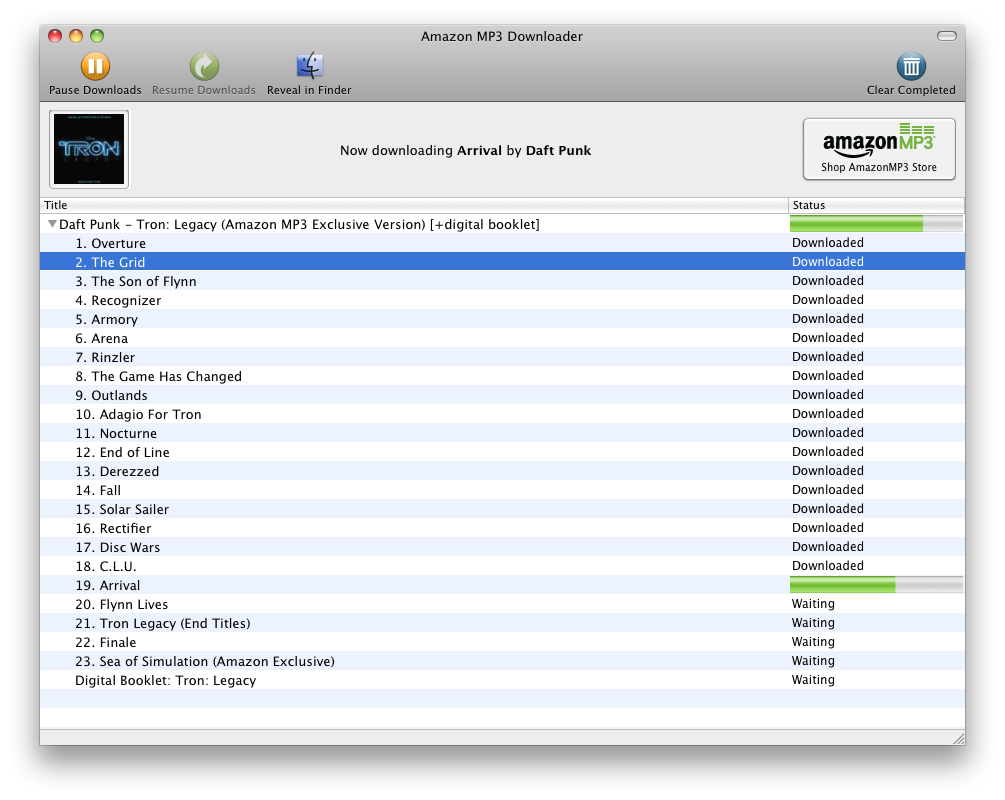The height and width of the screenshot is (800, 1005).
Task: Select track 16. Rectifier
Action: (x=502, y=528)
